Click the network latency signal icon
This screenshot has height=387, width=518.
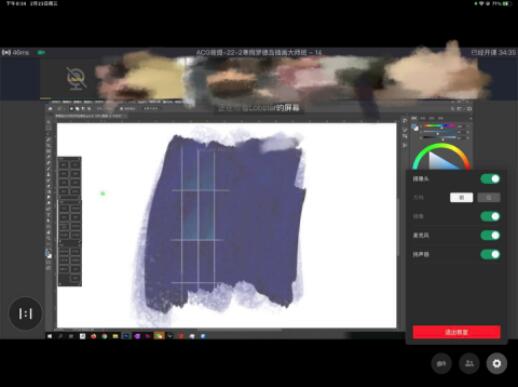[x=6, y=52]
